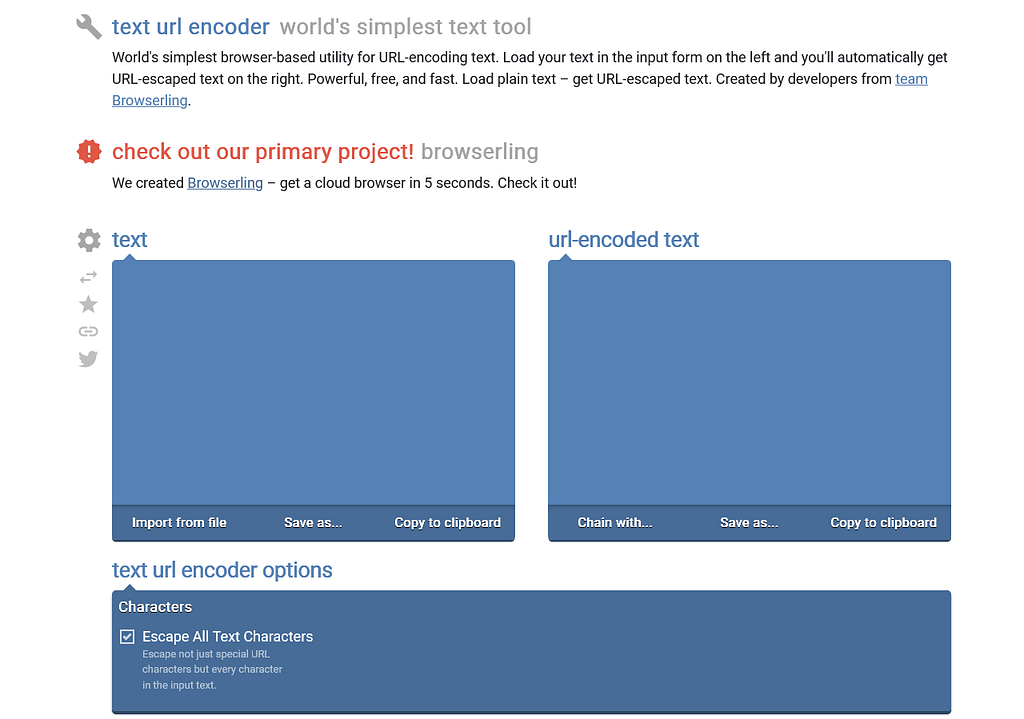Open the Chain with... option

(x=615, y=522)
